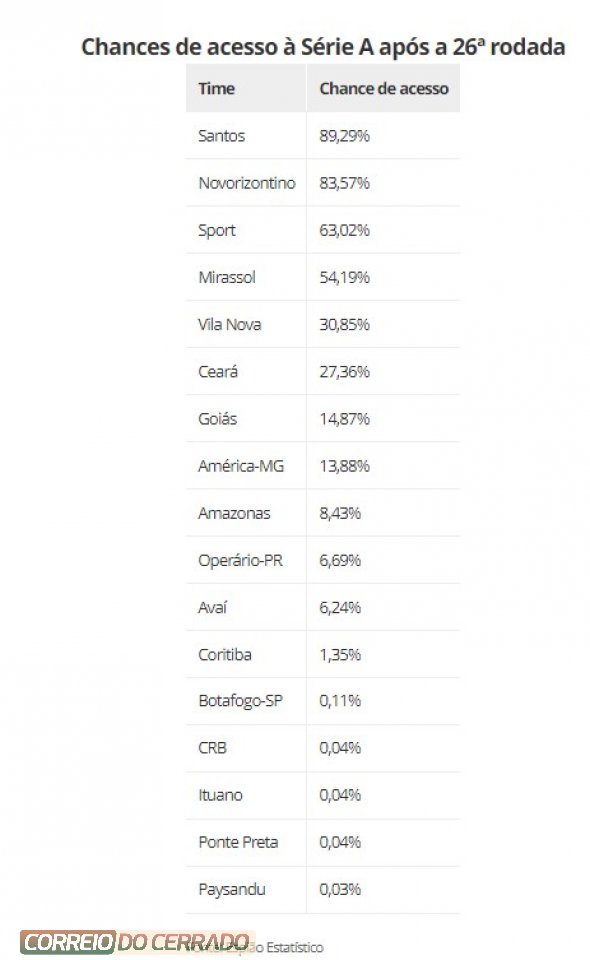This screenshot has width=590, height=960.
Task: Select the Ituano team name
Action: [220, 795]
